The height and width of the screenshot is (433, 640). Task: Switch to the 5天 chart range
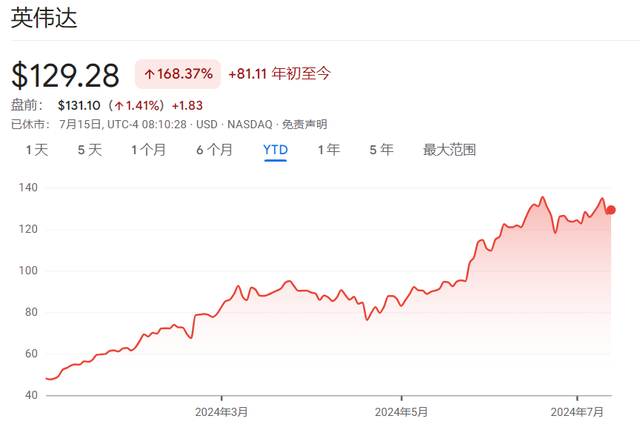[x=90, y=150]
